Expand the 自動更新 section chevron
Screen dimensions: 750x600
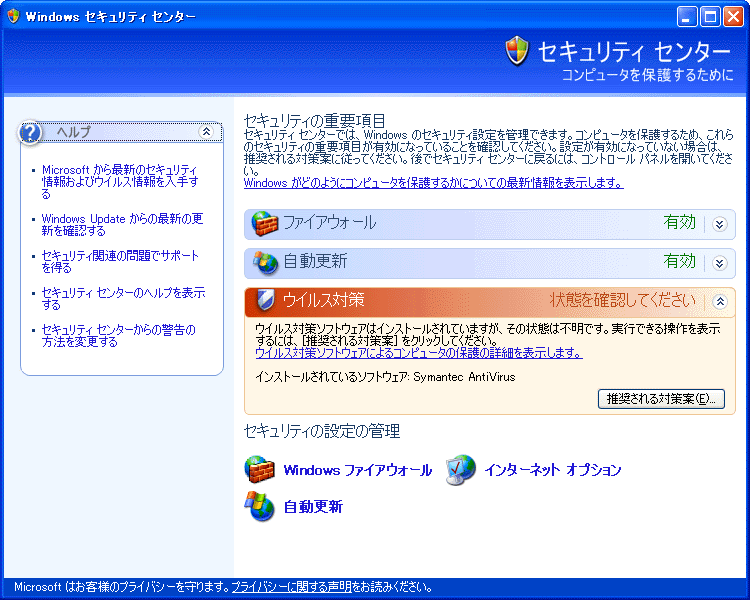click(x=719, y=263)
